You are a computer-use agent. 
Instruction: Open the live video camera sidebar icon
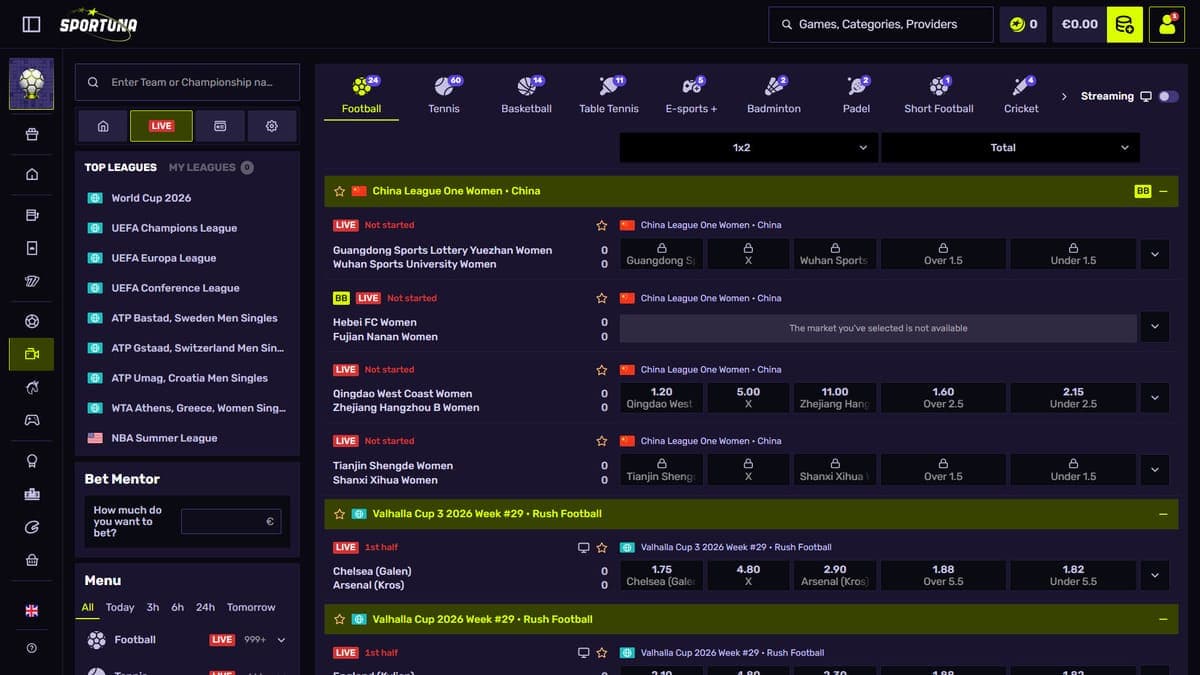tap(32, 354)
